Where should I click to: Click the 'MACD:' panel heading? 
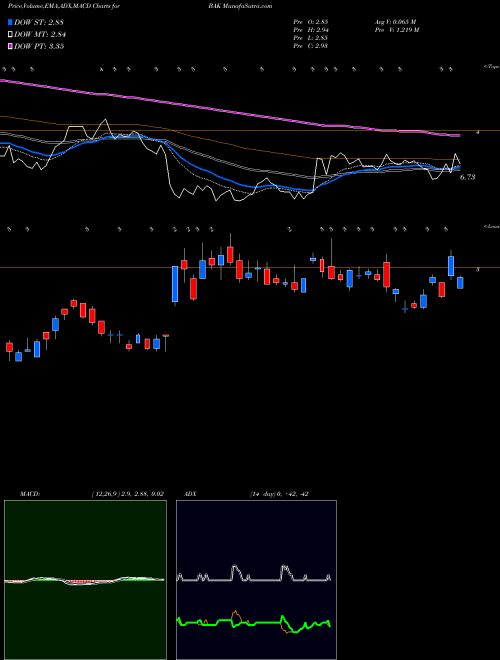click(x=30, y=494)
